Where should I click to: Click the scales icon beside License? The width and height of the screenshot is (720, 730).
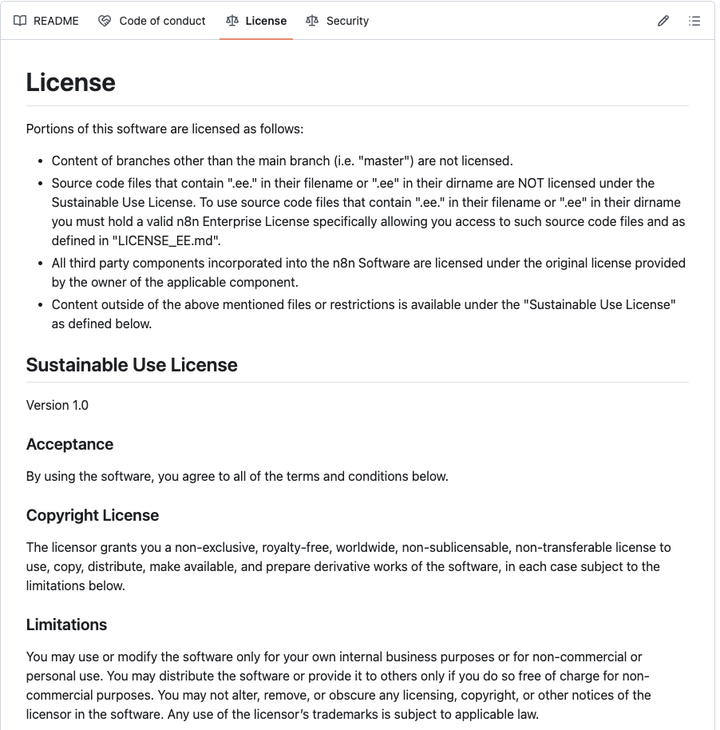(232, 21)
